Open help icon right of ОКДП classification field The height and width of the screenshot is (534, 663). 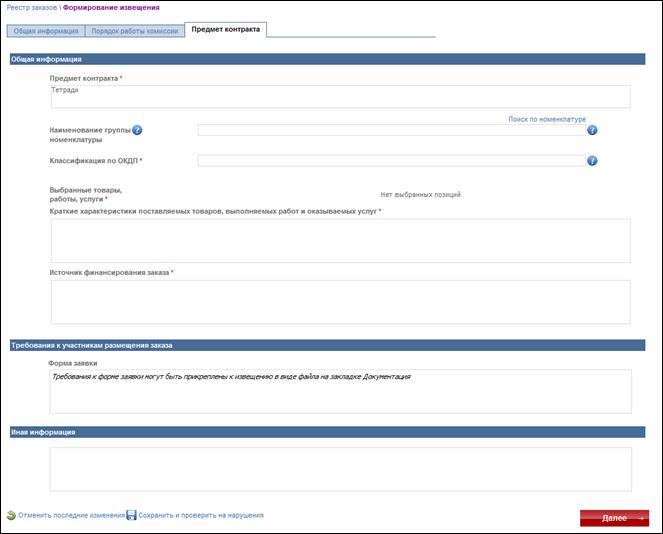click(592, 161)
